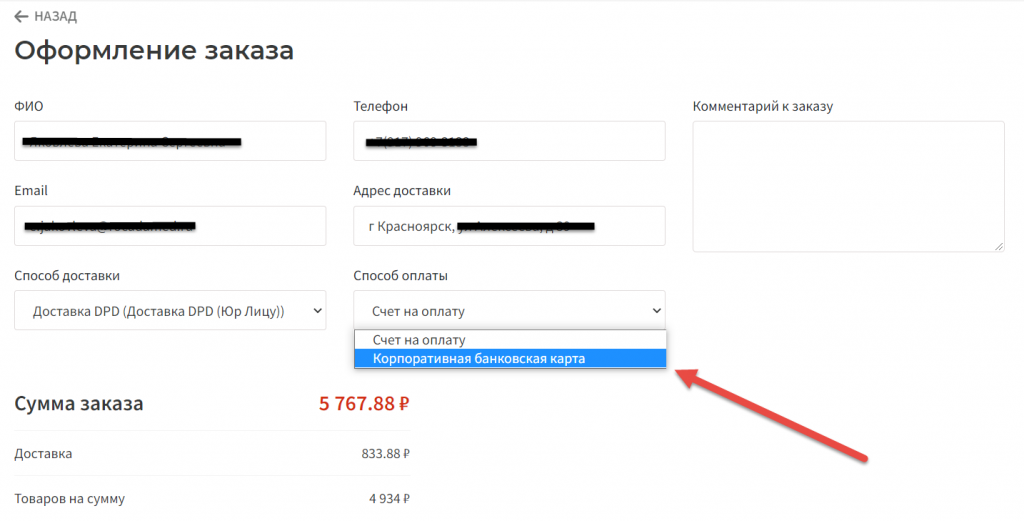Choose the Счет на оплату list option
This screenshot has height=521, width=1024.
[419, 340]
